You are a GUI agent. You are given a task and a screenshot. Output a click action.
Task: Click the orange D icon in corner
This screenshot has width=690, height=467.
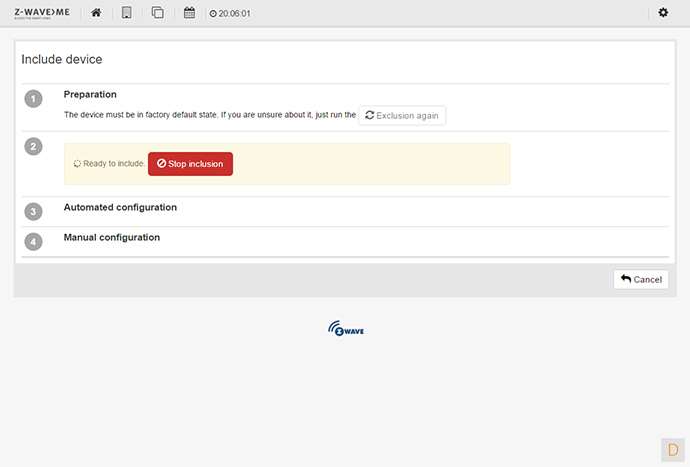click(673, 450)
